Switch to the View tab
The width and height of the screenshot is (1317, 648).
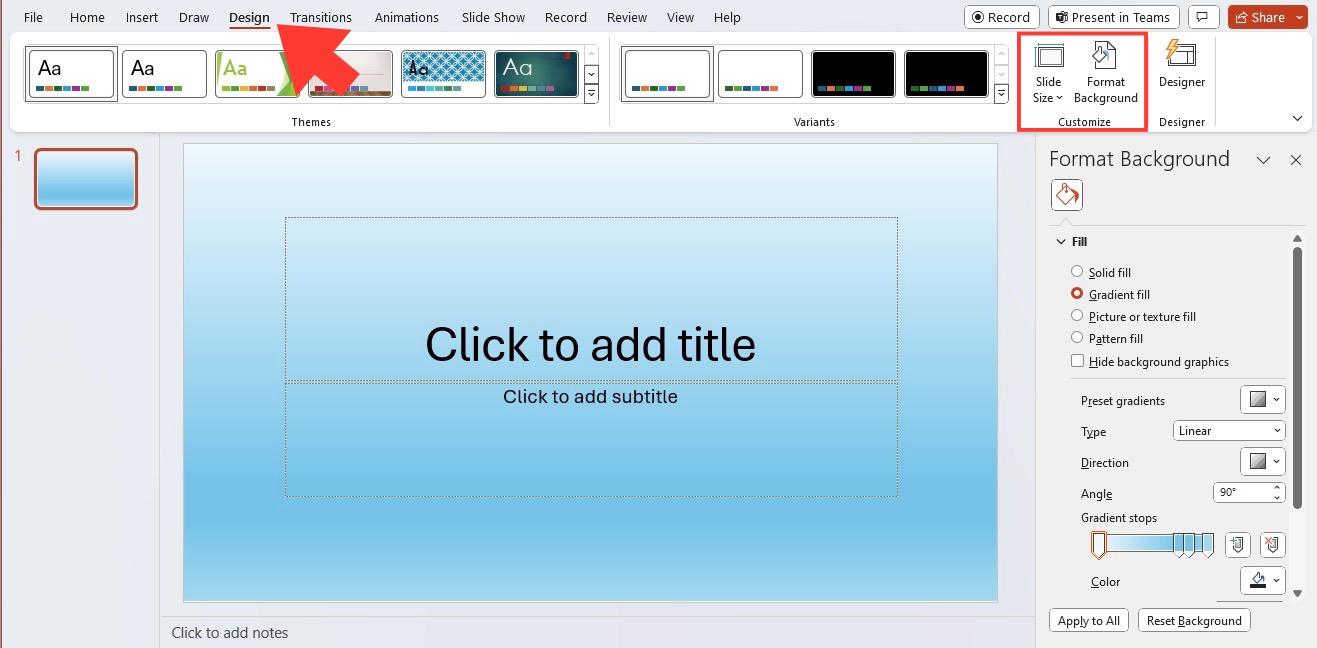pyautogui.click(x=681, y=17)
